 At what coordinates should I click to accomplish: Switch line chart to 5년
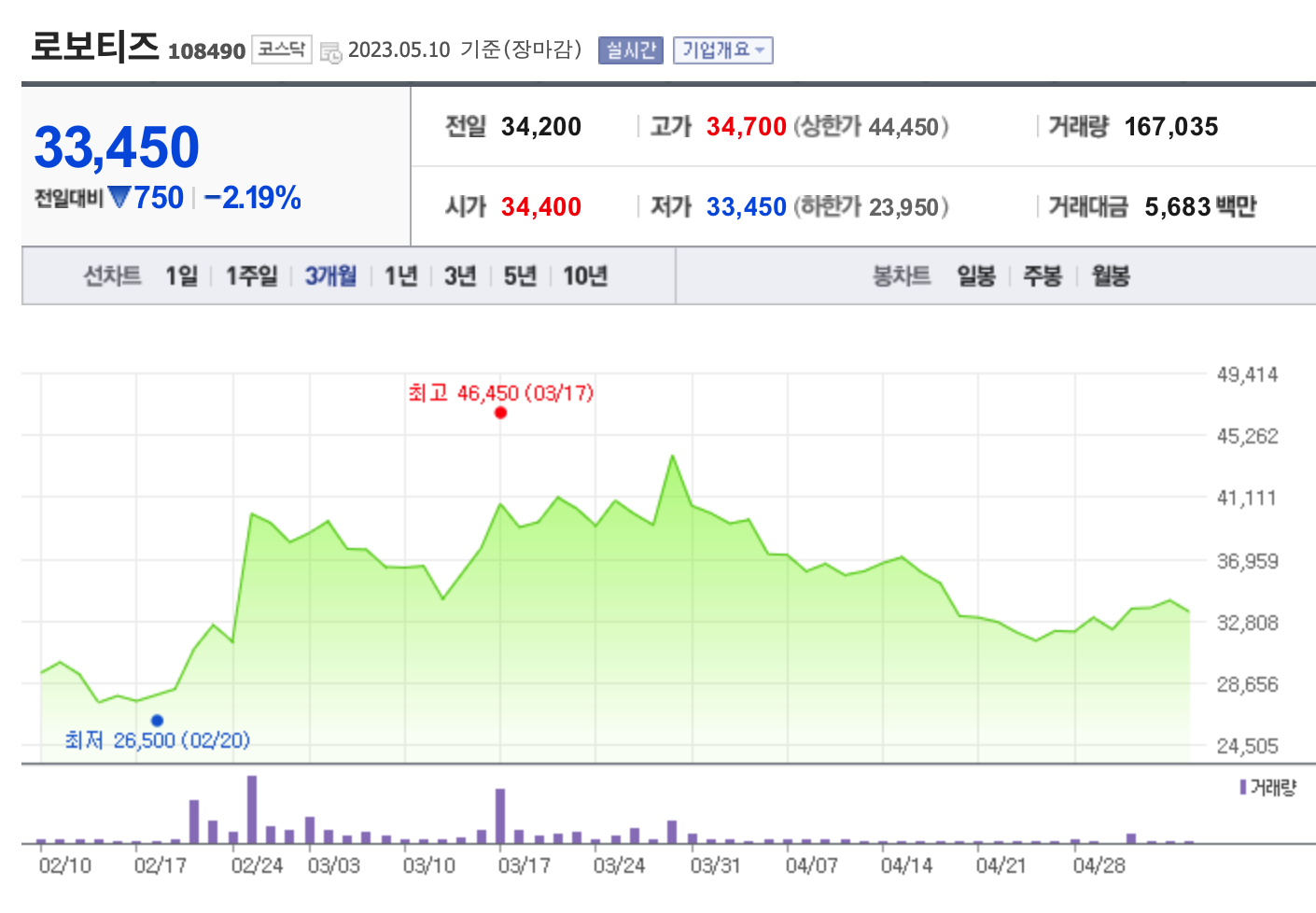click(520, 276)
